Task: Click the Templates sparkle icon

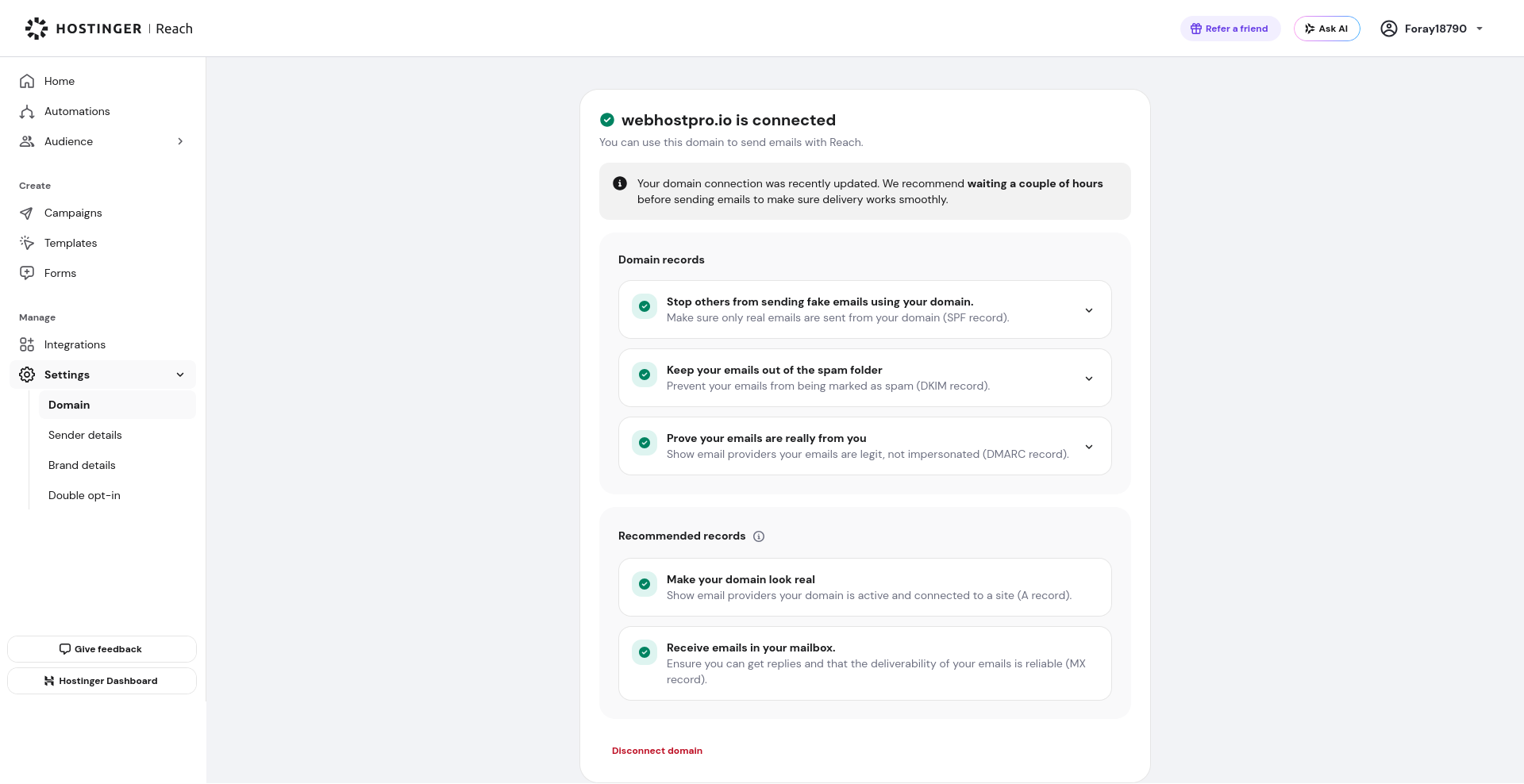Action: [x=27, y=243]
